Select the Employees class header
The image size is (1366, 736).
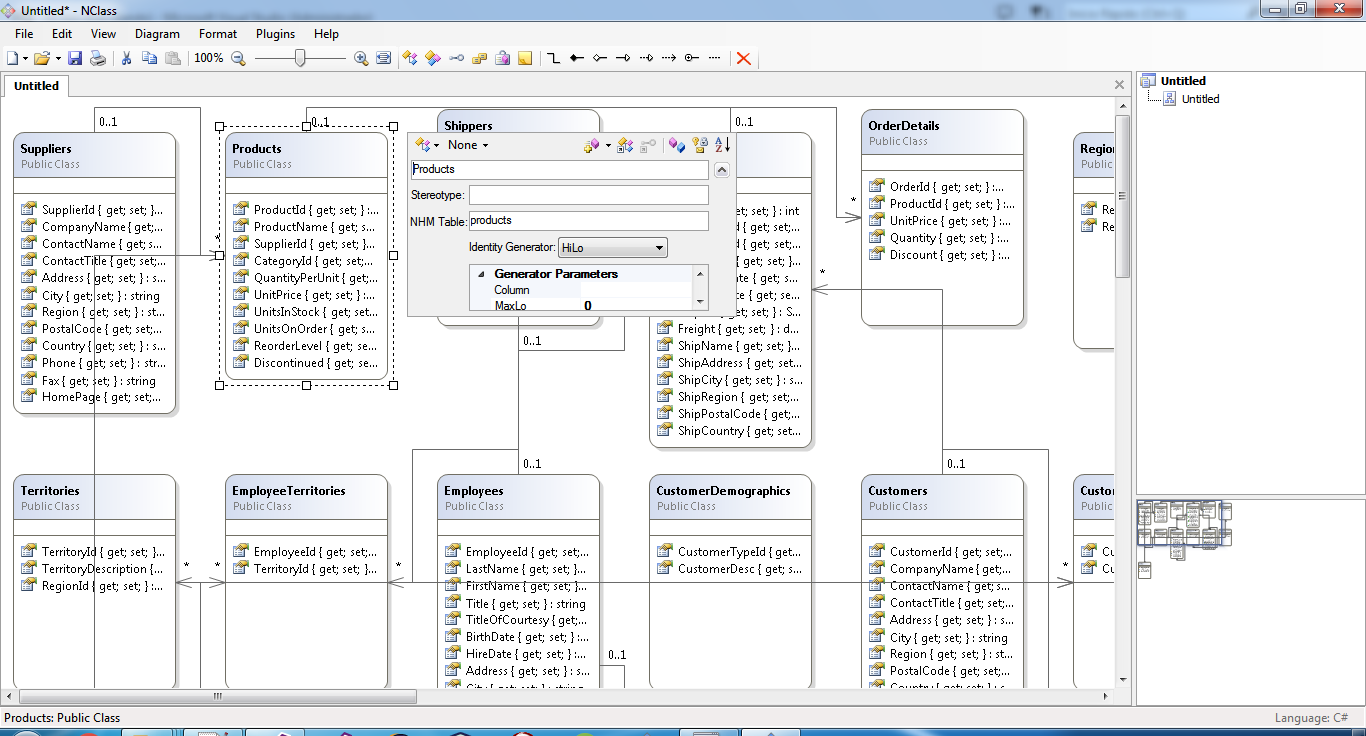pos(519,498)
